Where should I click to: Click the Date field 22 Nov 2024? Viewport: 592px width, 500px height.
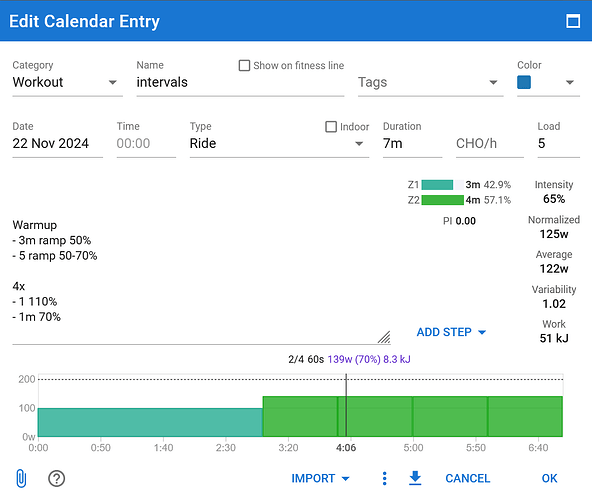(57, 144)
